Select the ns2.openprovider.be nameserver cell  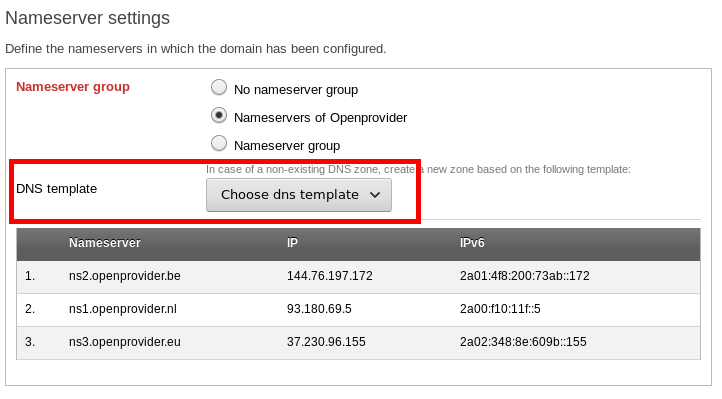coord(125,276)
